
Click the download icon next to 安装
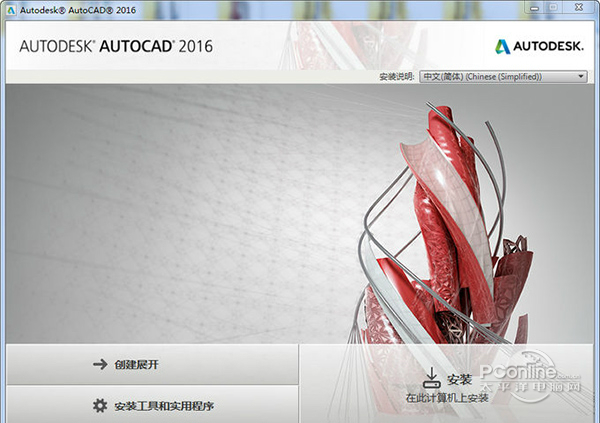pyautogui.click(x=431, y=378)
